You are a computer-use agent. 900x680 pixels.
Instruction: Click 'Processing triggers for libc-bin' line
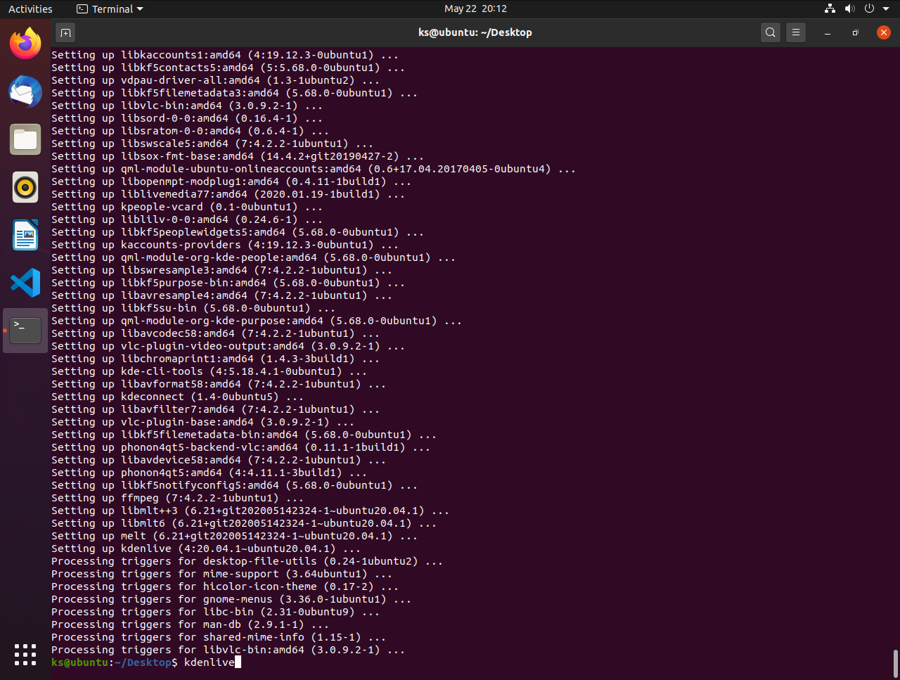(215, 612)
